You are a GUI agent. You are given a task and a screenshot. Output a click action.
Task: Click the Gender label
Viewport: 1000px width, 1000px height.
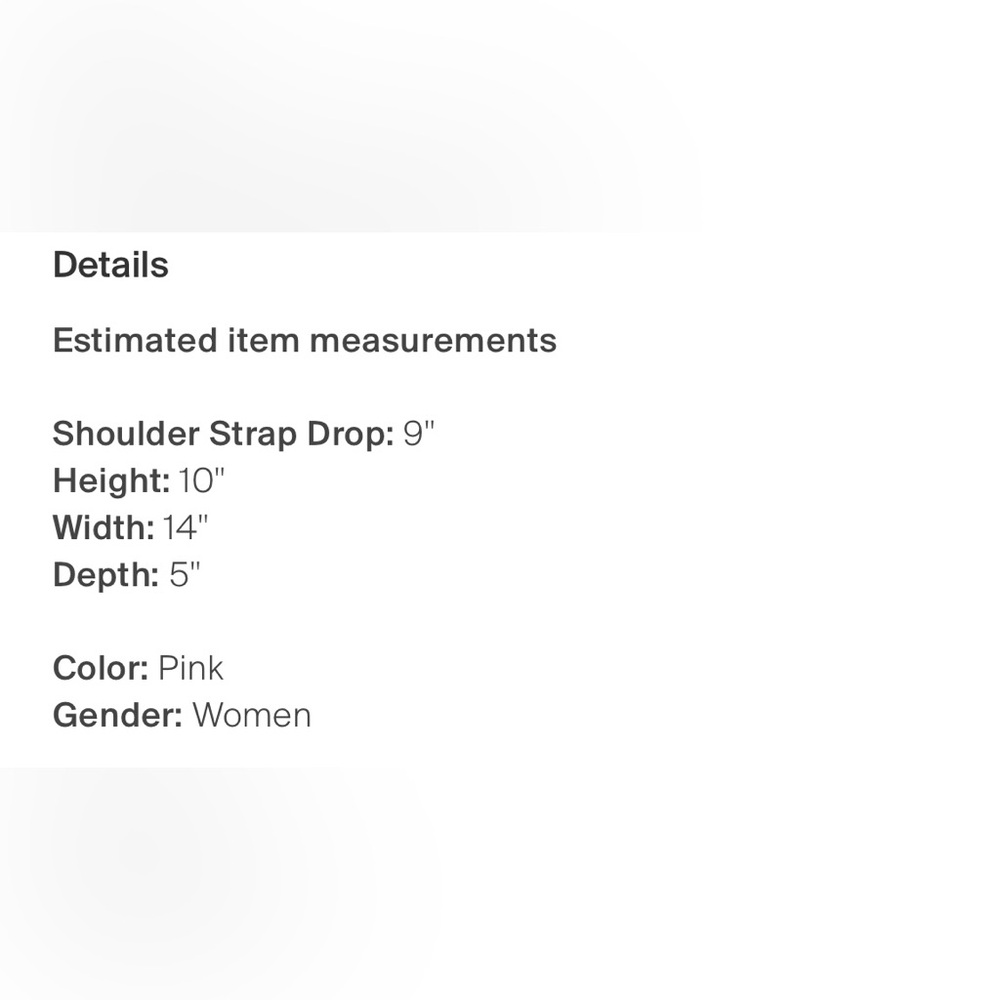[x=118, y=716]
